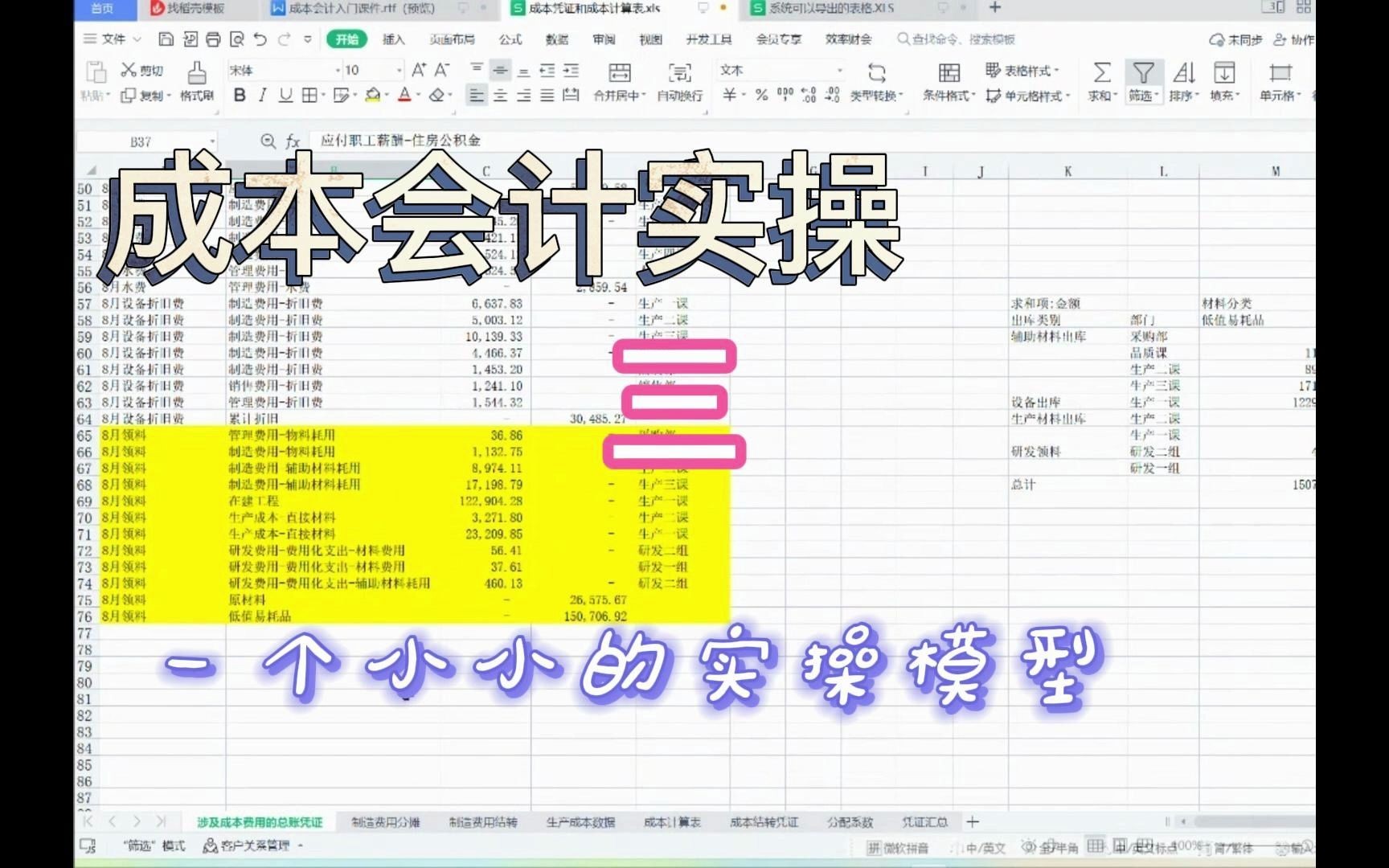Click the thousands separator icon
Image resolution: width=1389 pixels, height=868 pixels.
click(x=785, y=96)
